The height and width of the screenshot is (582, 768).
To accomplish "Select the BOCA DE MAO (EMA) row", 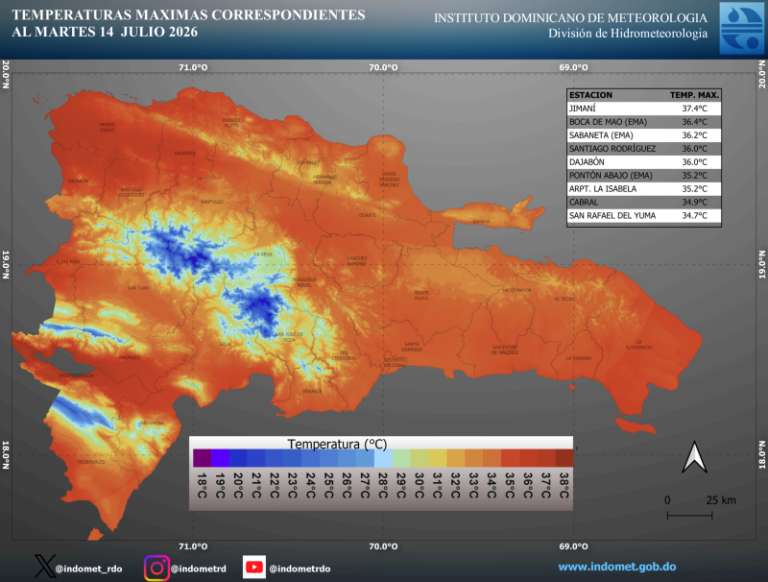I will pos(644,122).
